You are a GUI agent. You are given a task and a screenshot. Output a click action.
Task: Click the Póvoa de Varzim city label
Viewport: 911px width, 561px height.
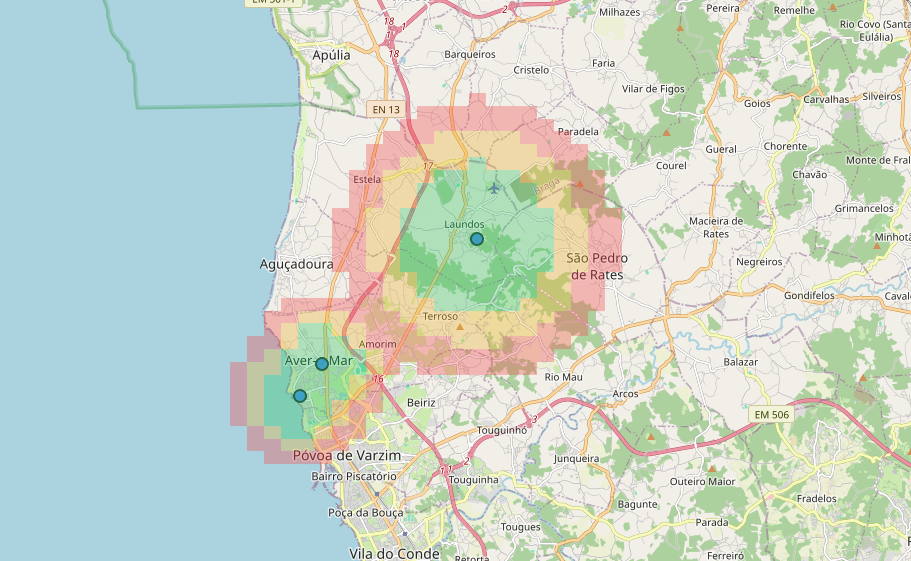click(x=346, y=455)
